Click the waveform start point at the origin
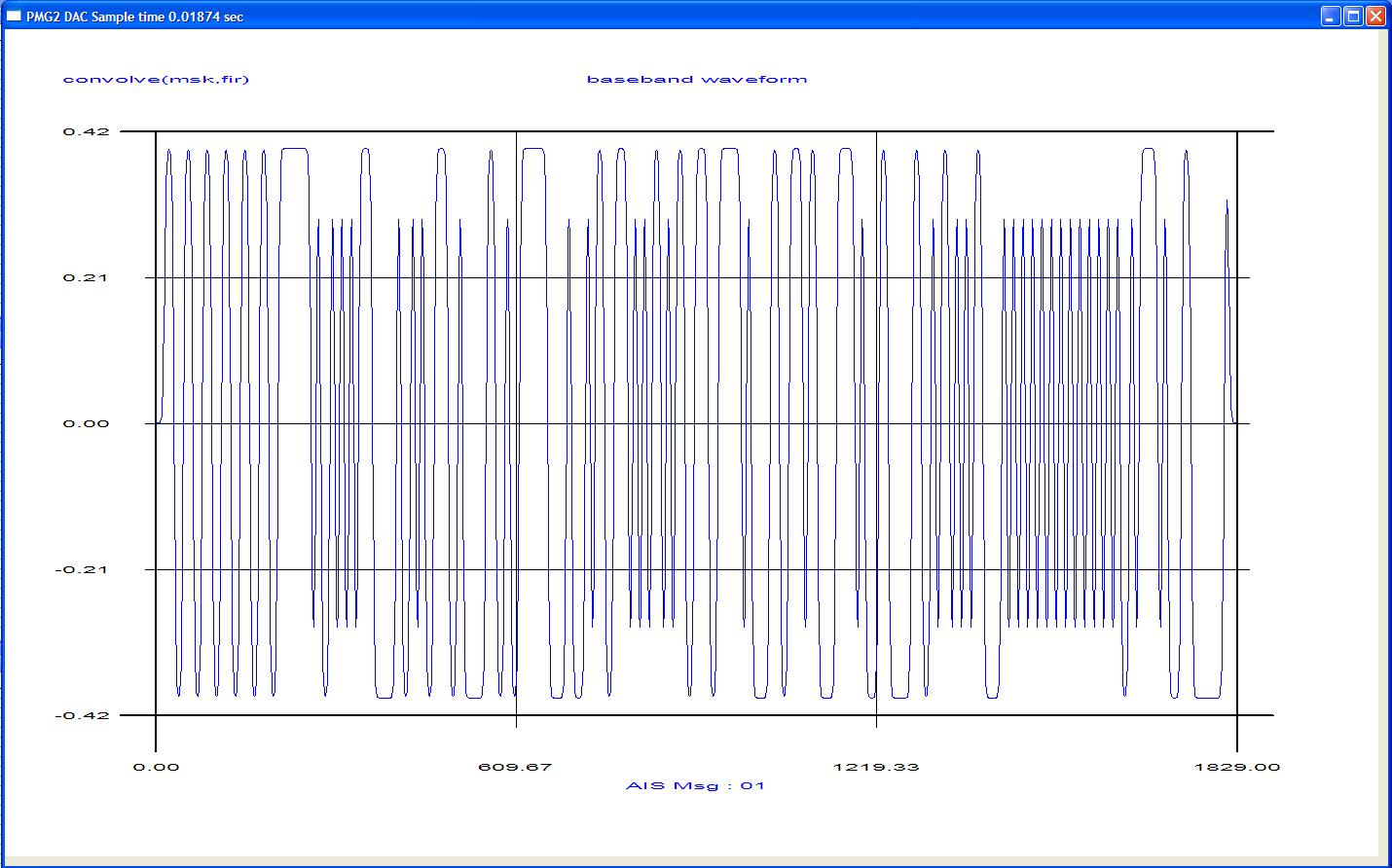1392x868 pixels. 158,423
